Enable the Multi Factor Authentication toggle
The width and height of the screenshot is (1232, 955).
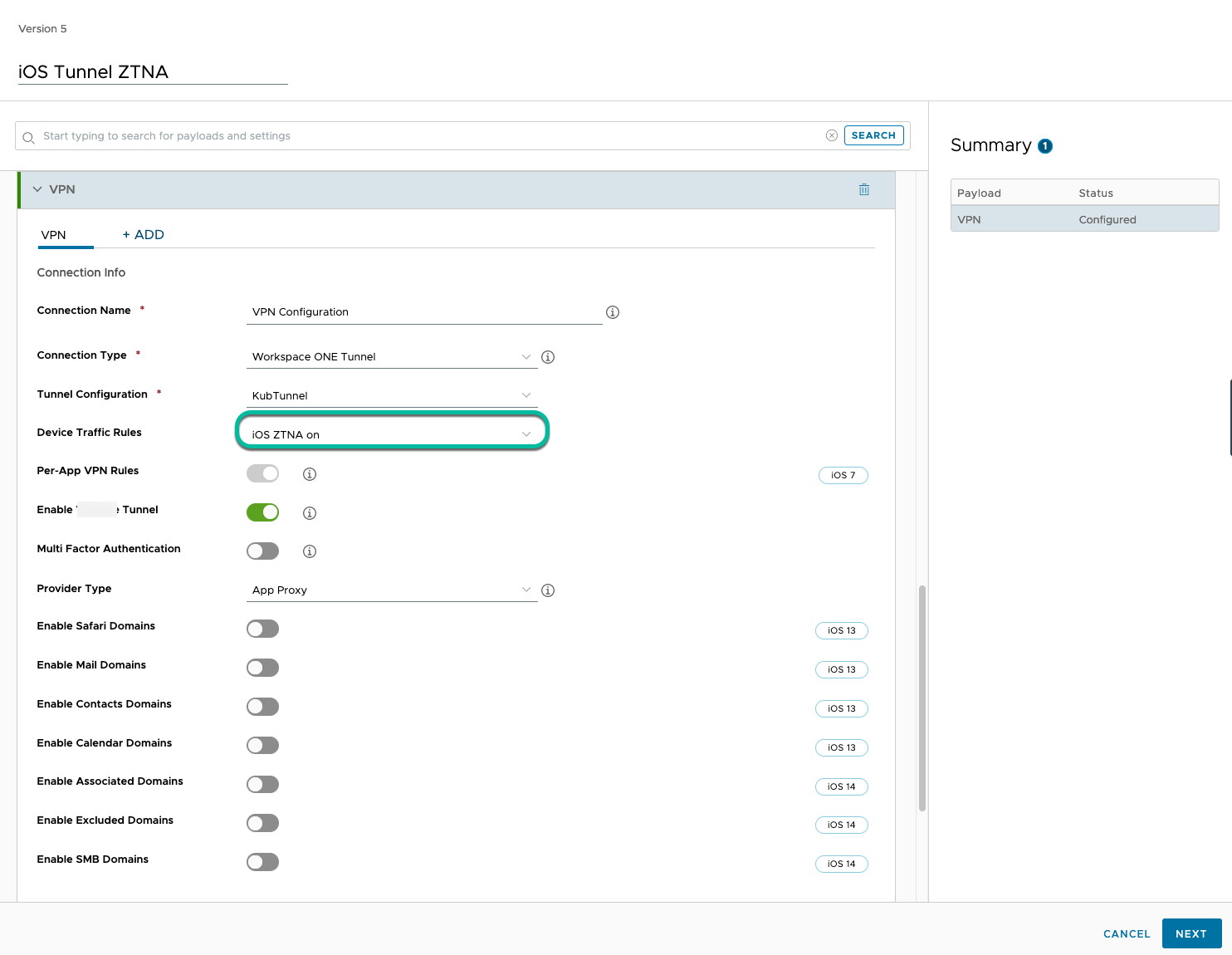click(262, 551)
